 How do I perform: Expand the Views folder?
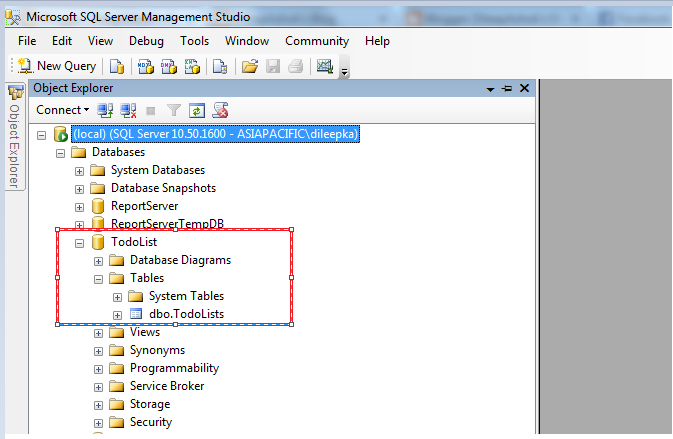coord(98,333)
